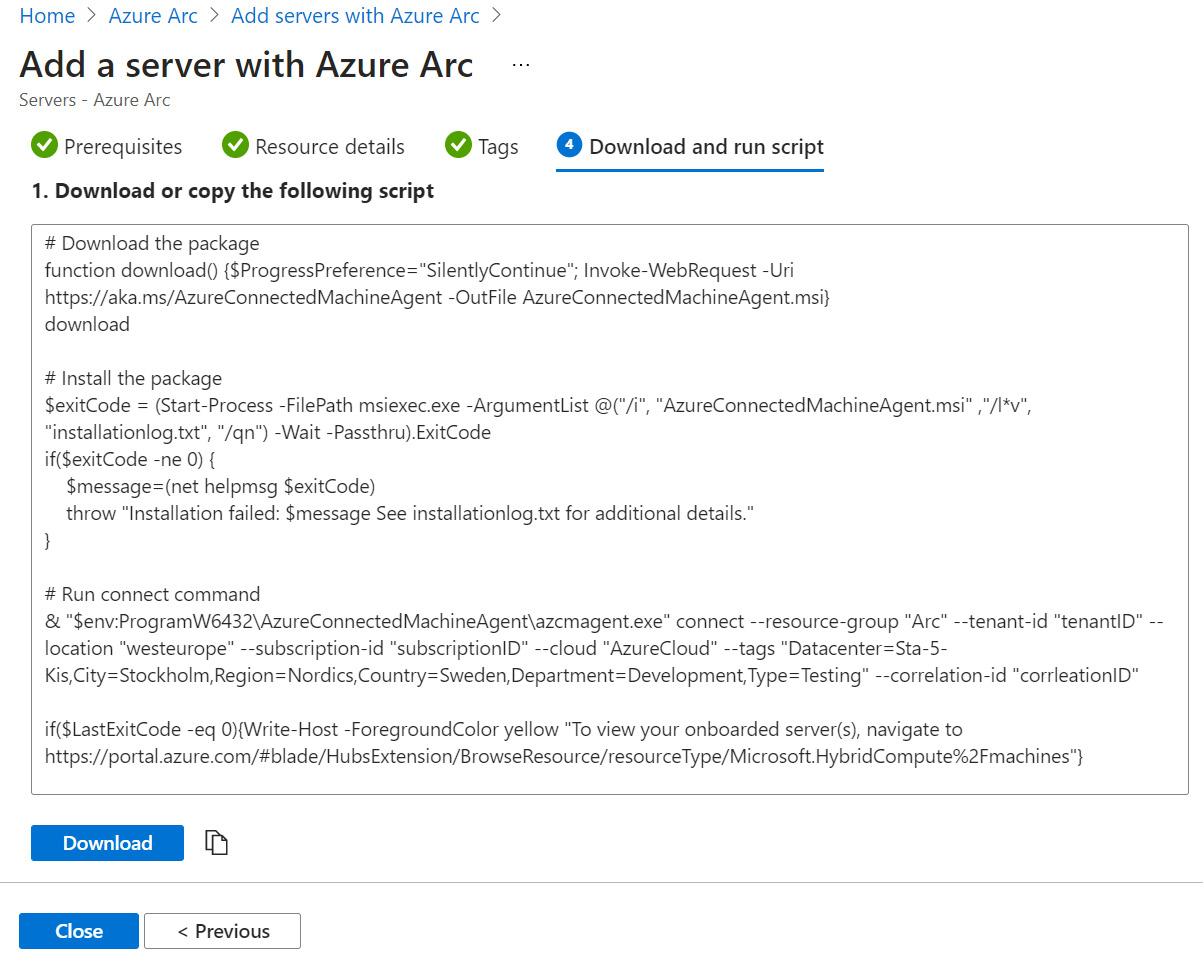Click the standalone 'download' call line in script
1203x968 pixels.
click(87, 324)
